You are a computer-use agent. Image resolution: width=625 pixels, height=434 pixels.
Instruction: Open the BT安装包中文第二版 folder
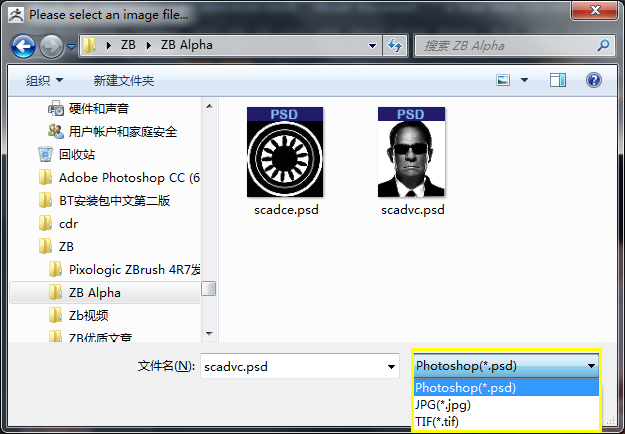(x=115, y=200)
